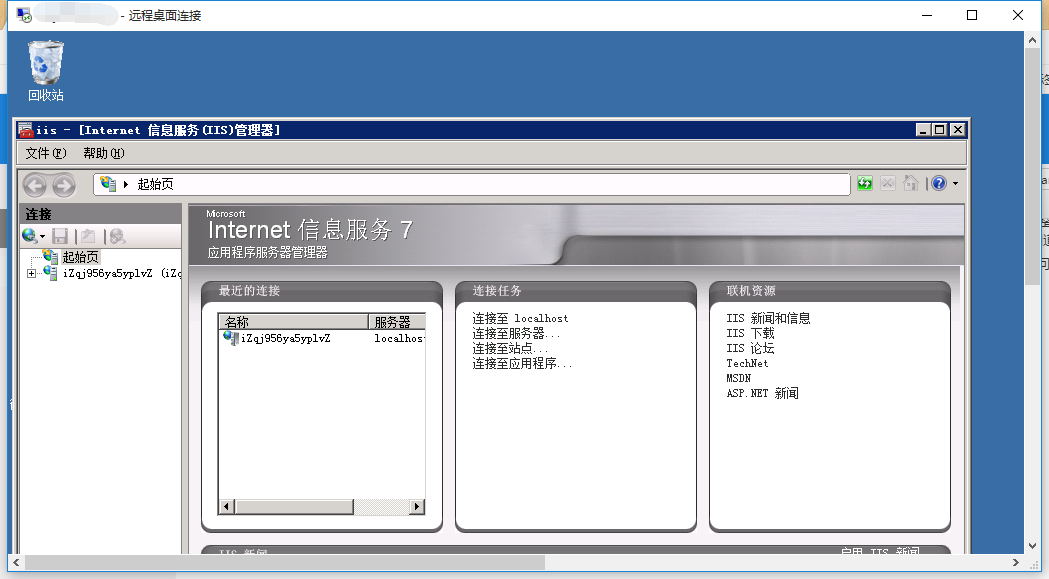Screen dimensions: 1049x579
Task: Click 连接至服务器... link
Action: tap(516, 333)
